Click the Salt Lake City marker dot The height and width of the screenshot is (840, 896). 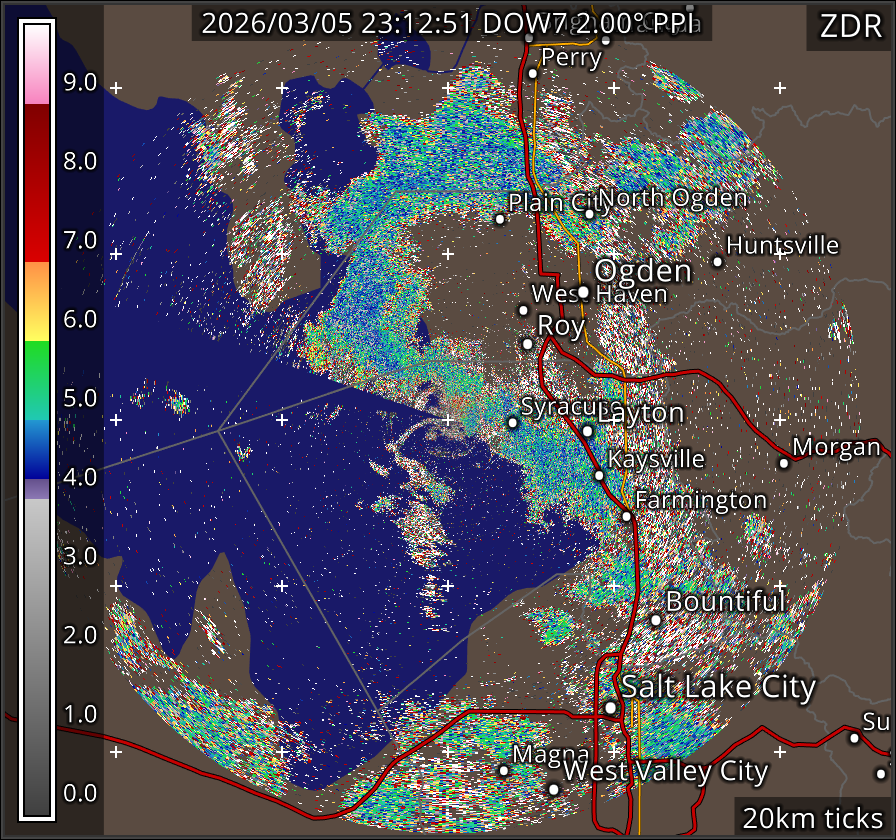610,707
